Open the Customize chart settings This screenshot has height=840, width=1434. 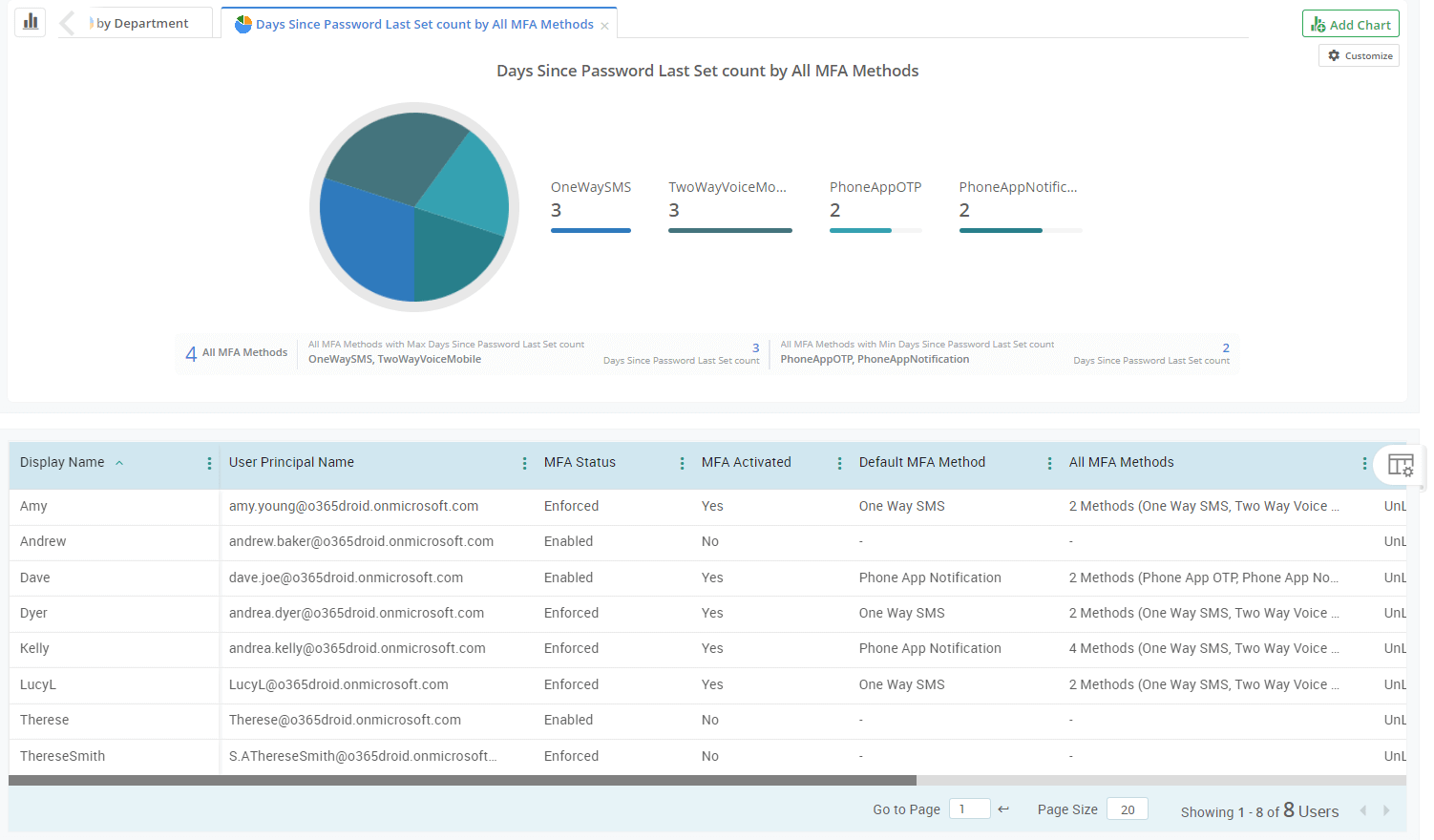pyautogui.click(x=1360, y=56)
